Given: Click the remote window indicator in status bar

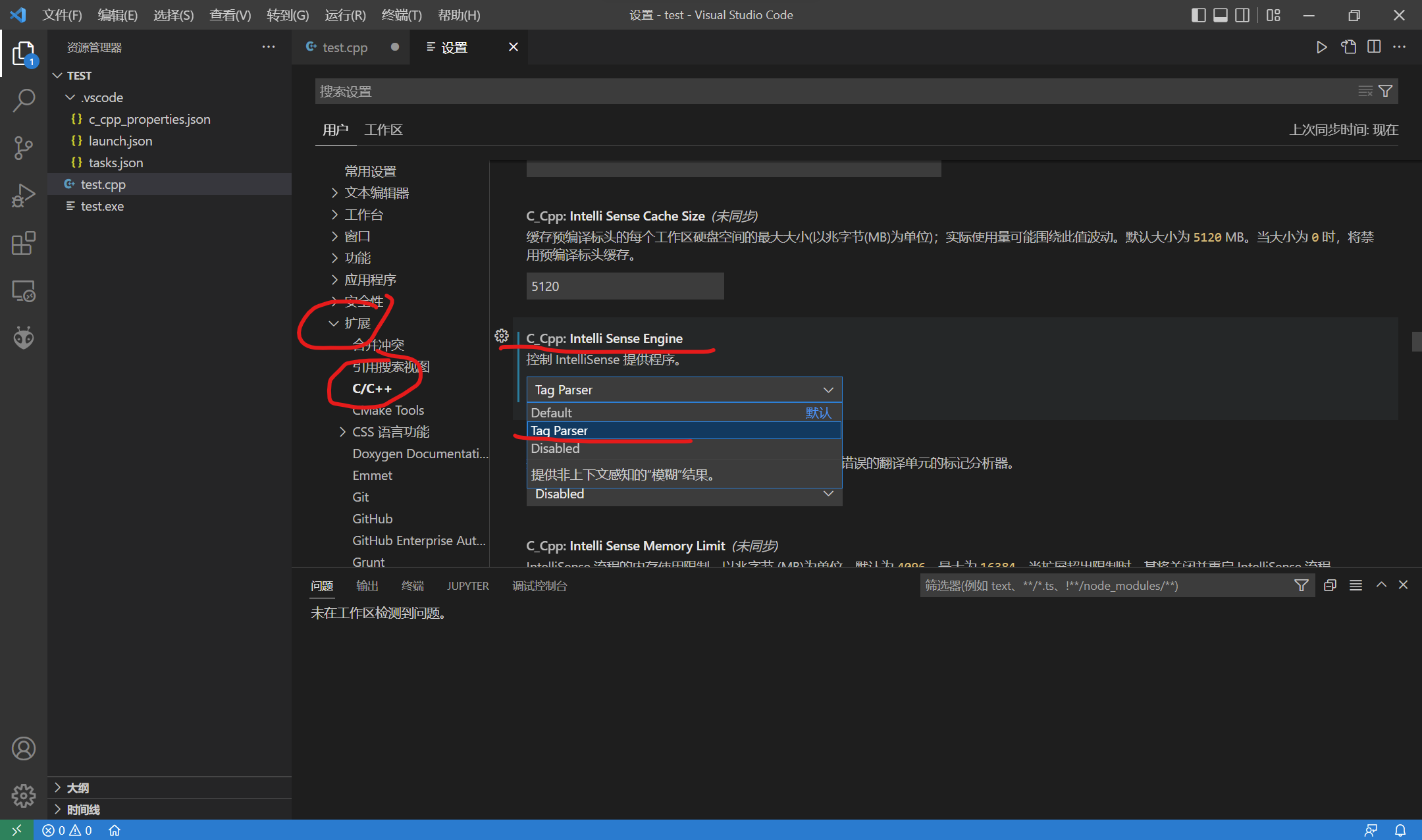Looking at the screenshot, I should tap(16, 830).
